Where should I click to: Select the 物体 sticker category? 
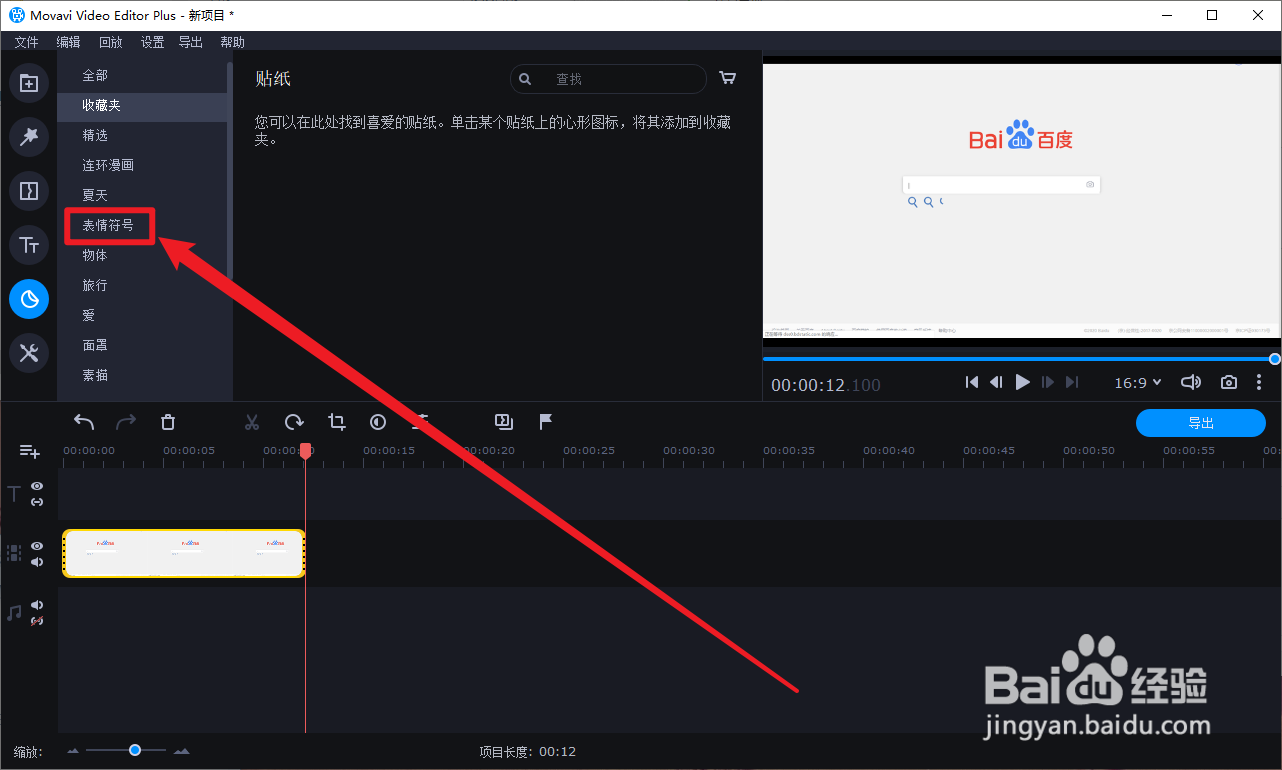[x=142, y=256]
